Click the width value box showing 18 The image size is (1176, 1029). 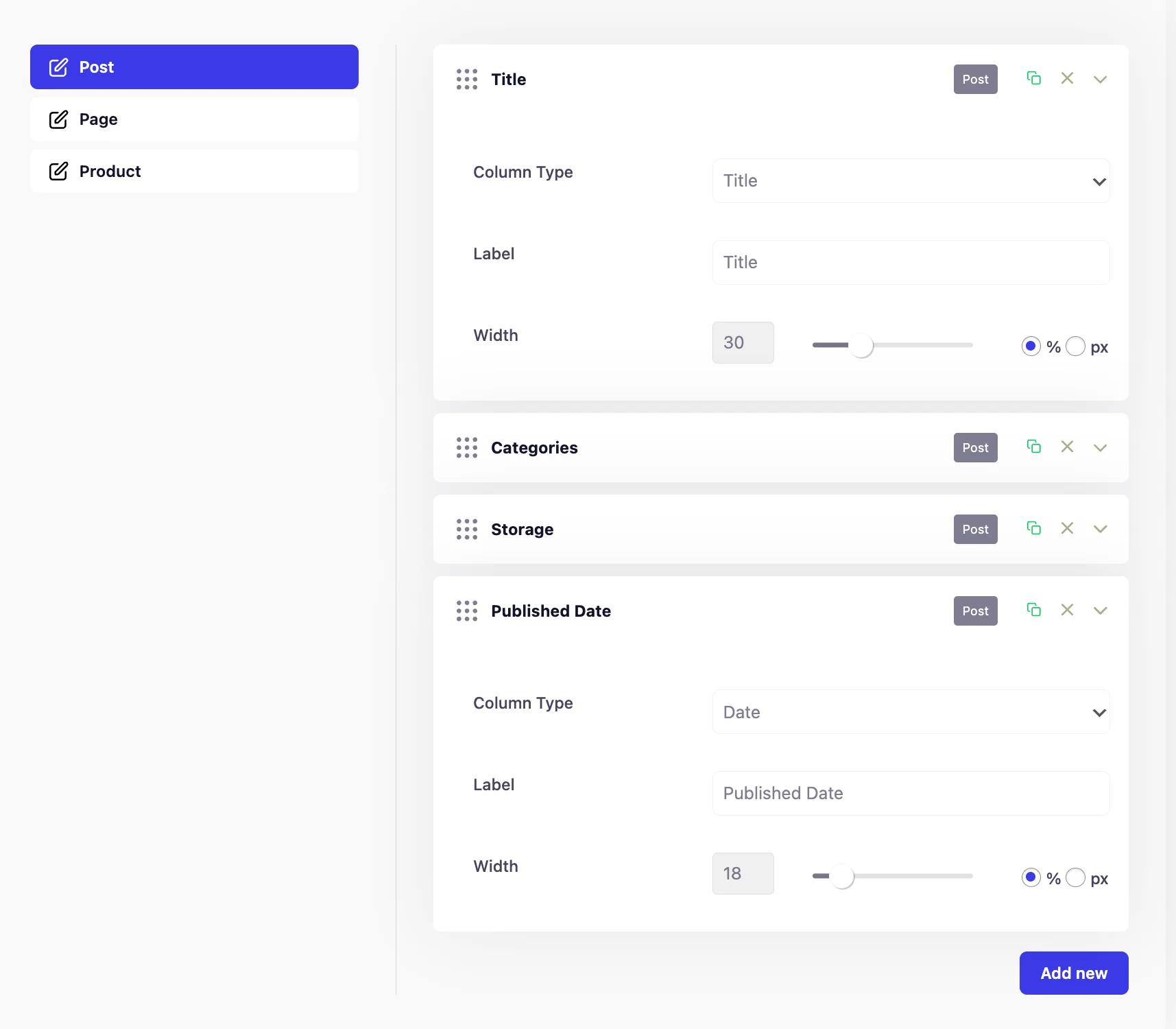(x=743, y=874)
